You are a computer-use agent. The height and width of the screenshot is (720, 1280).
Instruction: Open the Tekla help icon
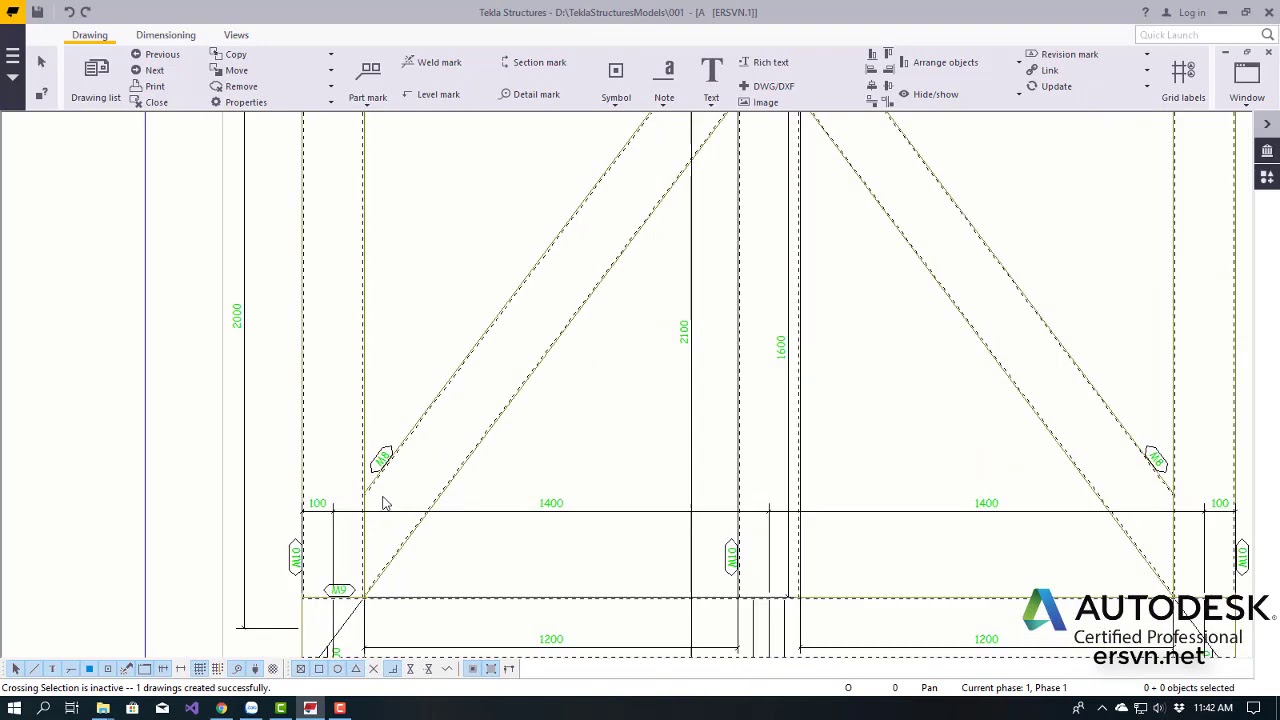coord(1146,12)
